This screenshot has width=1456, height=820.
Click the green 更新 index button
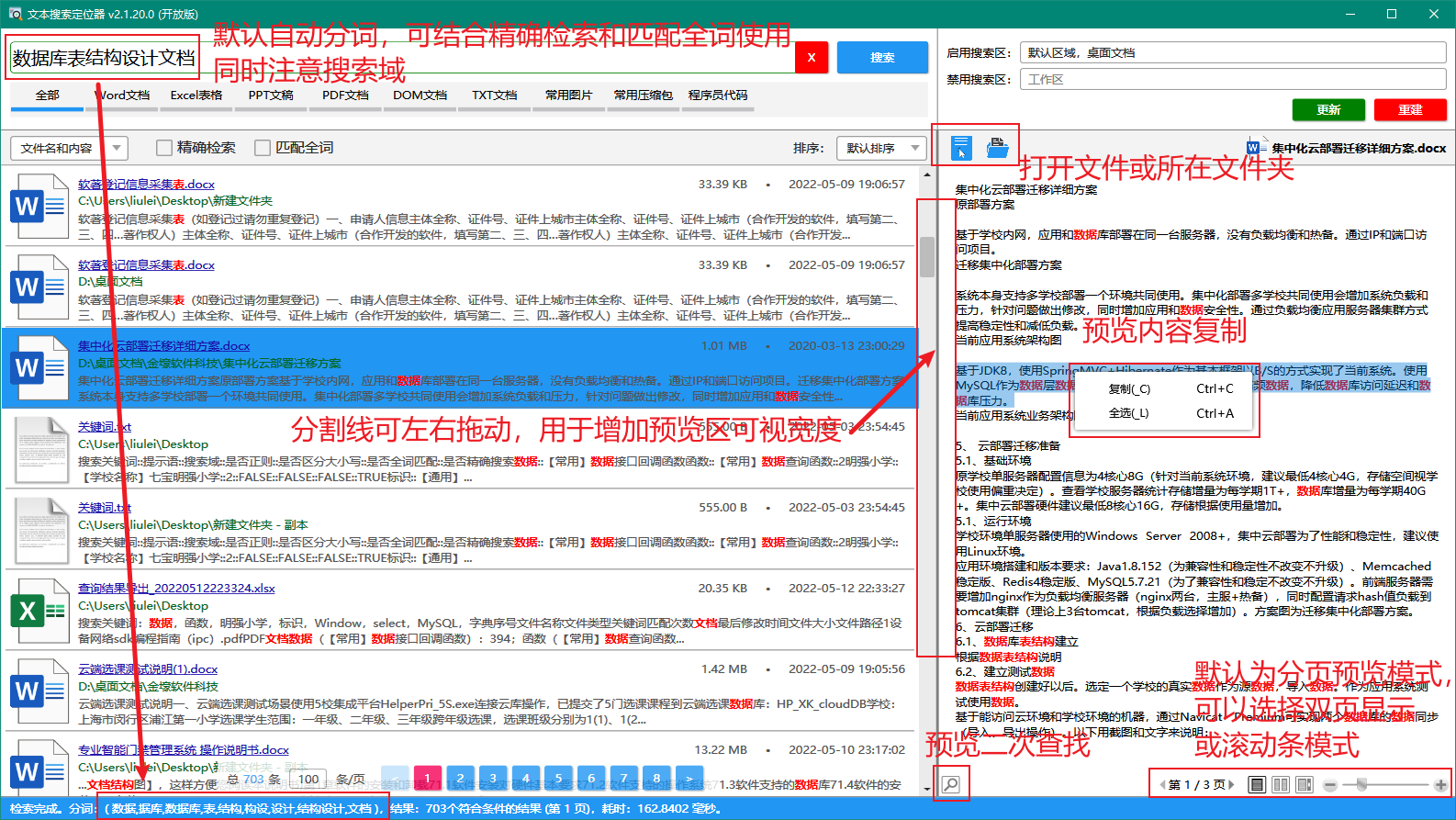coord(1328,109)
